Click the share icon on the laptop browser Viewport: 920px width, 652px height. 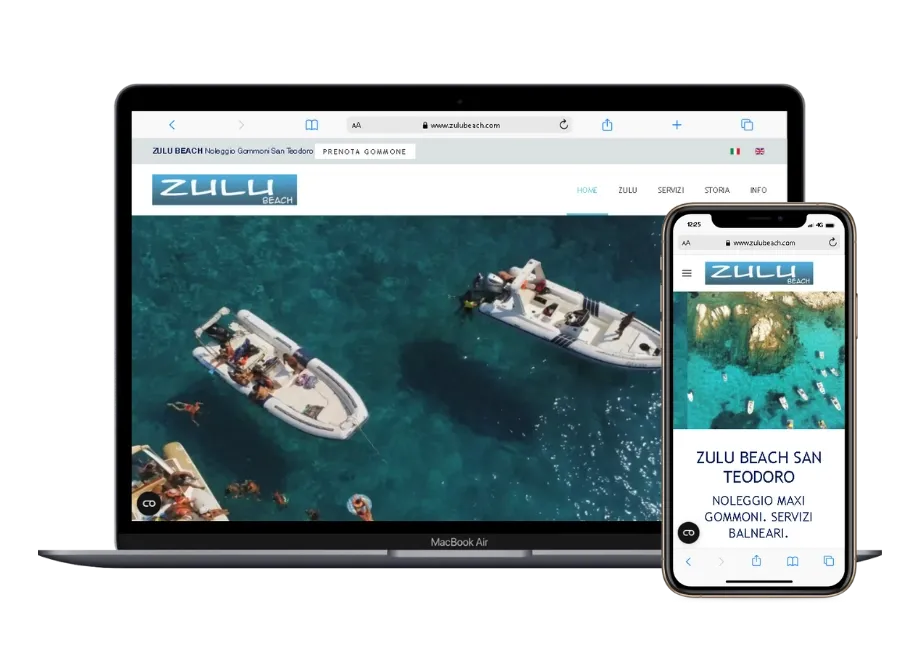(607, 125)
